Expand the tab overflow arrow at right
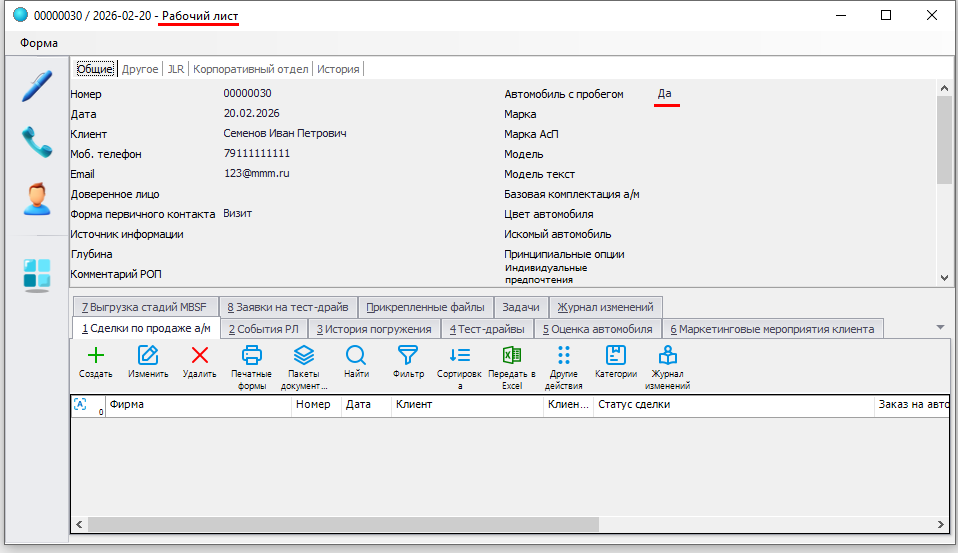The height and width of the screenshot is (553, 958). point(940,327)
